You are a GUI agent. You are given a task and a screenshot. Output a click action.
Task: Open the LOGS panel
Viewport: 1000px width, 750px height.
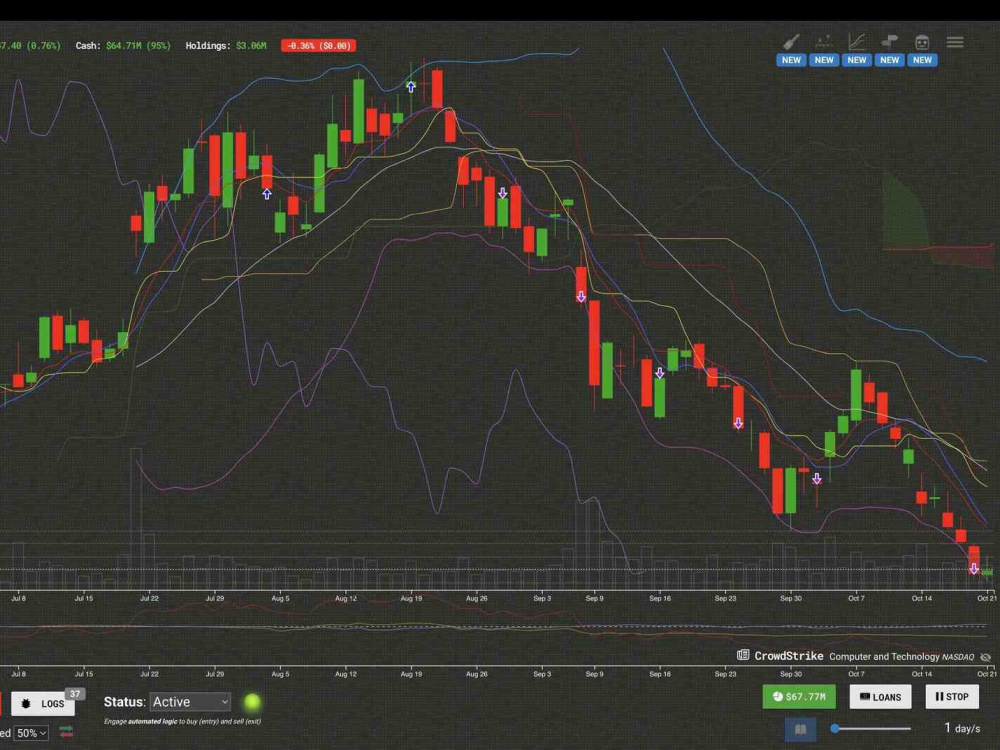[x=43, y=703]
